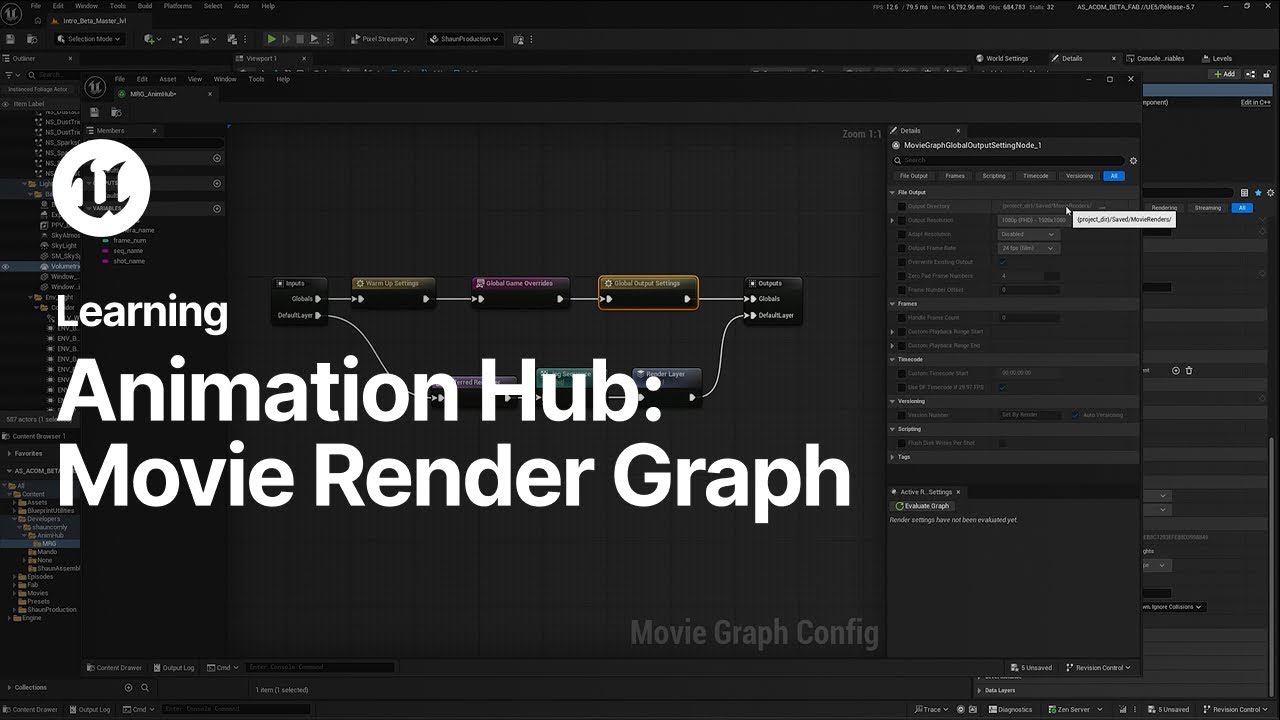This screenshot has width=1280, height=720.
Task: Click the Versioning filter in the Details panel
Action: (x=1079, y=176)
